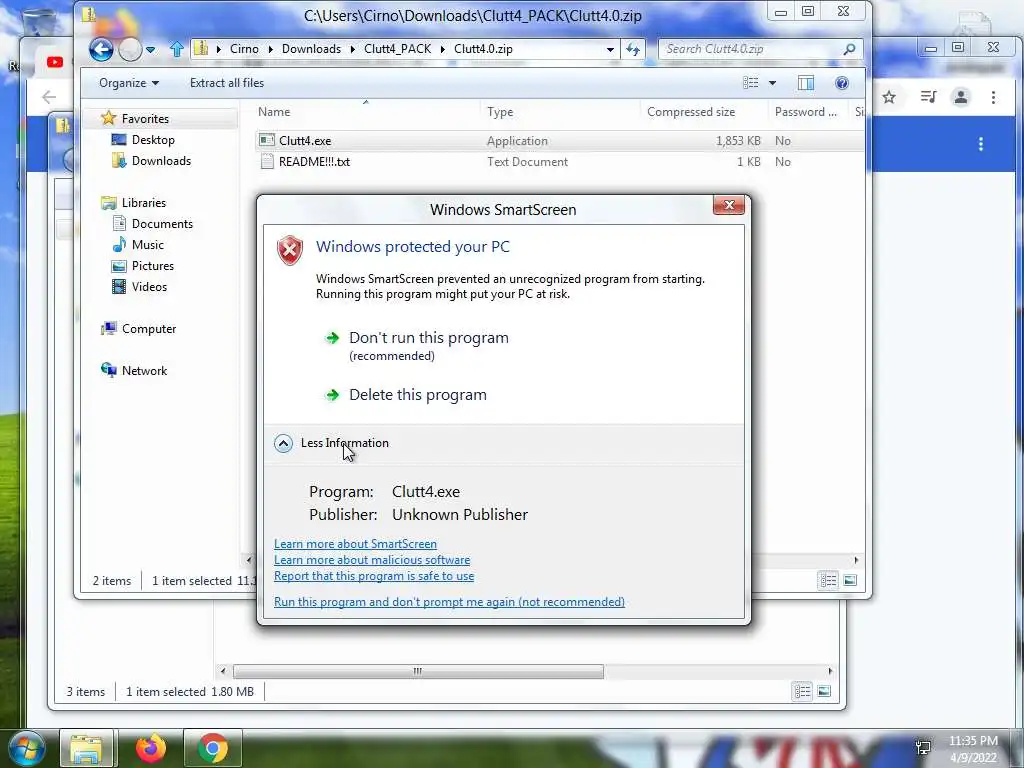Screen dimensions: 1024x768
Task: Sort by Password column header
Action: [805, 112]
